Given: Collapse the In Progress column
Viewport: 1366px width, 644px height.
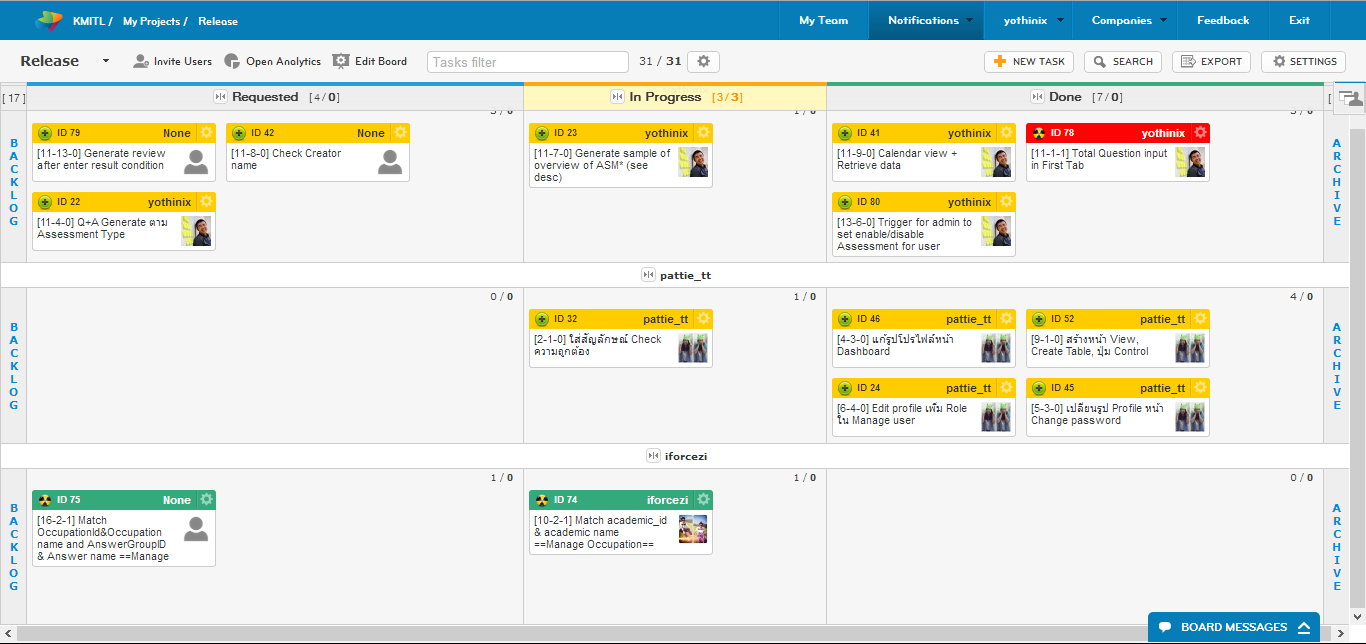Looking at the screenshot, I should (x=617, y=97).
